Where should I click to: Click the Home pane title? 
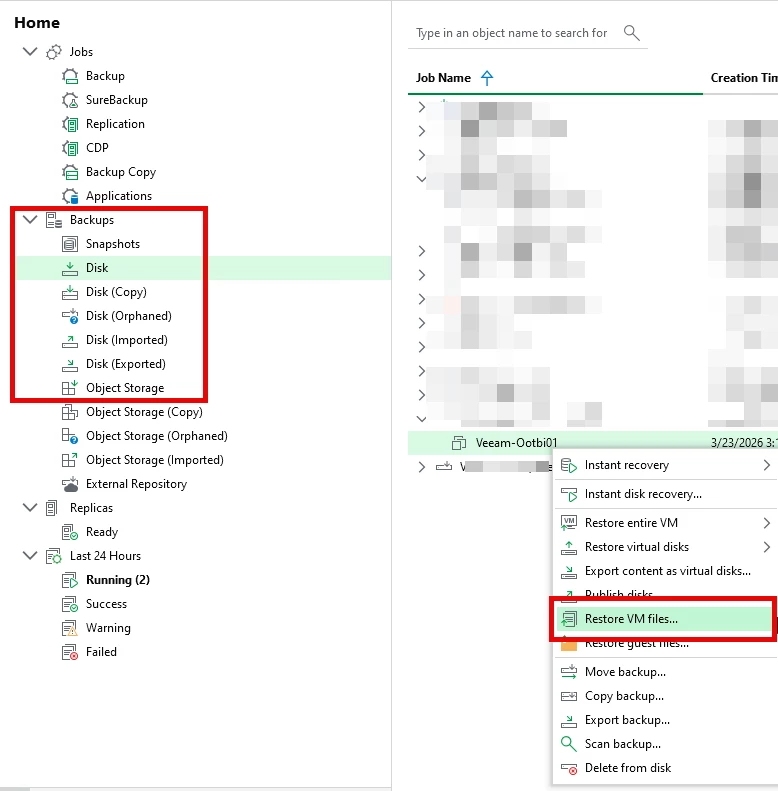coord(37,23)
